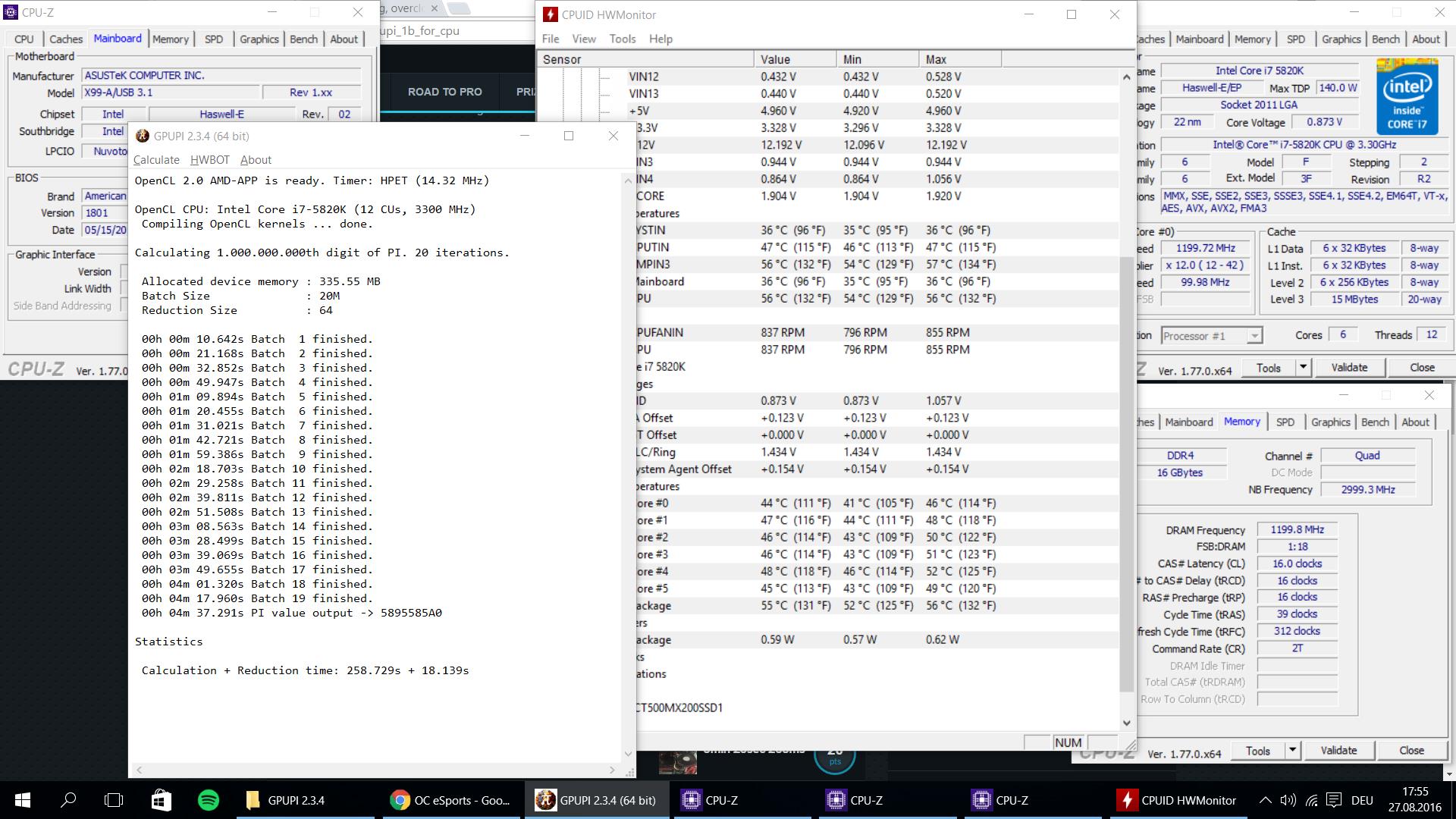The image size is (1456, 819).
Task: Click the i7-5820K Name field
Action: [1260, 71]
